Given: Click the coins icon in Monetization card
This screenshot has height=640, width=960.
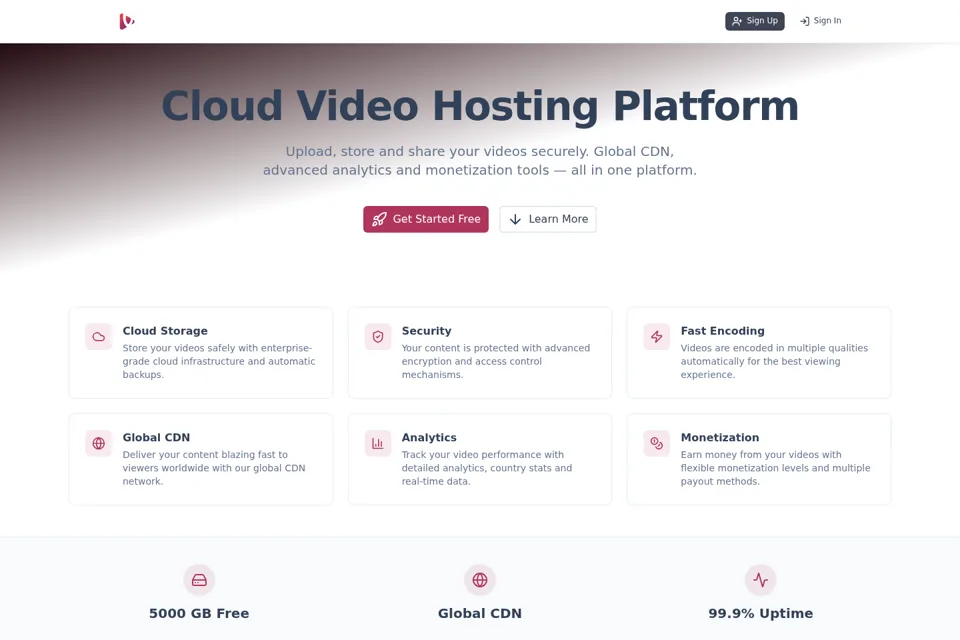Looking at the screenshot, I should (x=656, y=443).
